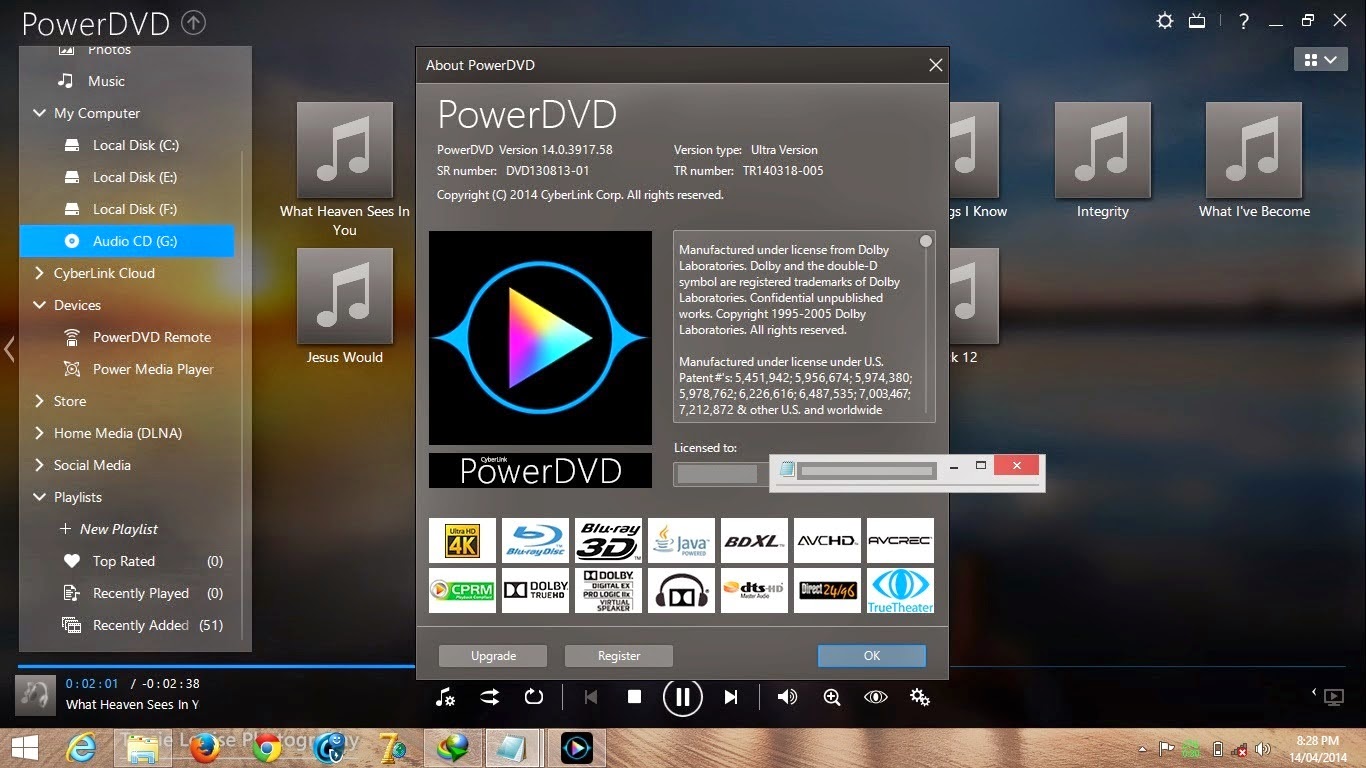Collapse the sidebar with left arrow
Viewport: 1366px width, 768px height.
tap(9, 349)
